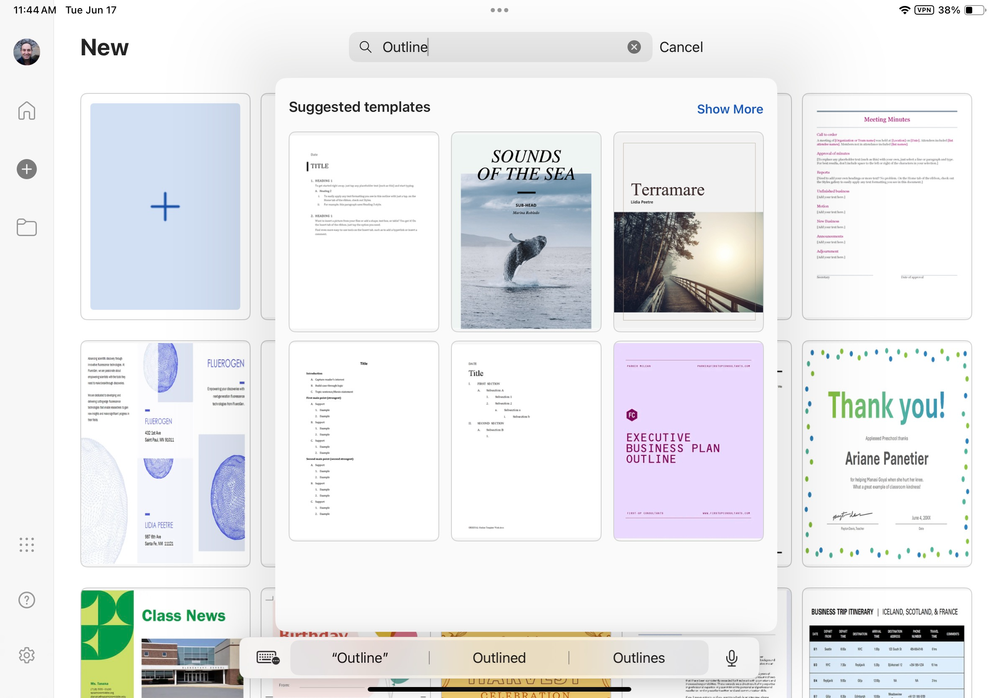Go to Home in the sidebar

click(27, 110)
